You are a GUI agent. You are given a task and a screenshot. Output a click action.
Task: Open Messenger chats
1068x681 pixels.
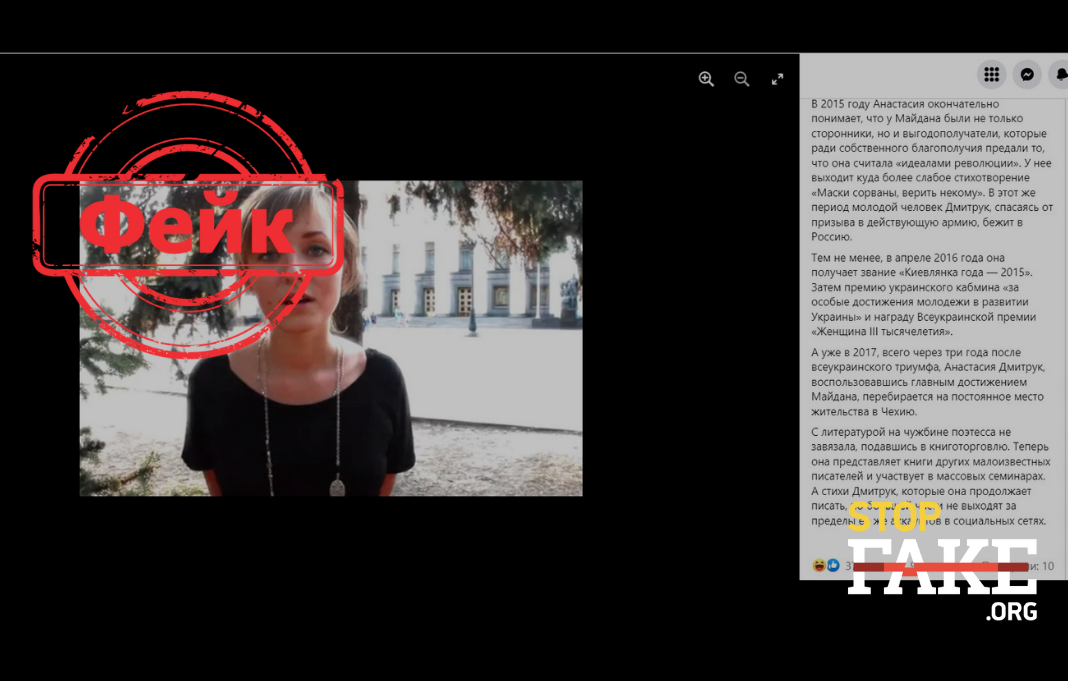pos(1027,74)
